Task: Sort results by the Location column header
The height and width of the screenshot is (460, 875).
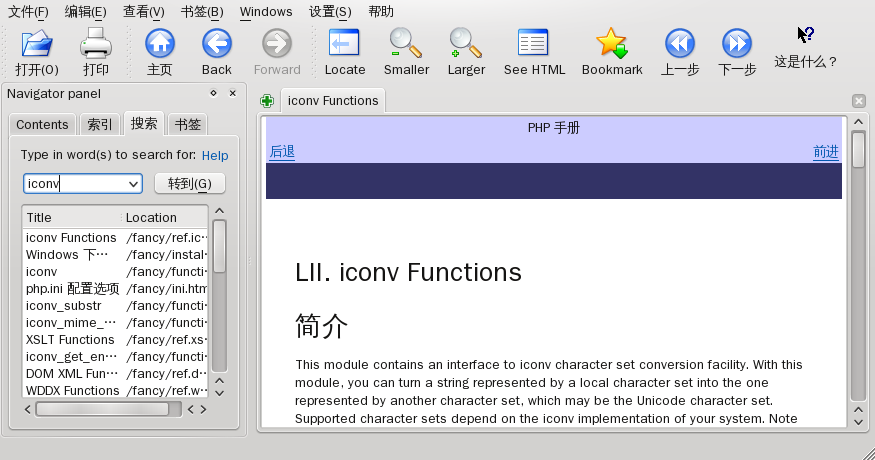Action: [165, 217]
